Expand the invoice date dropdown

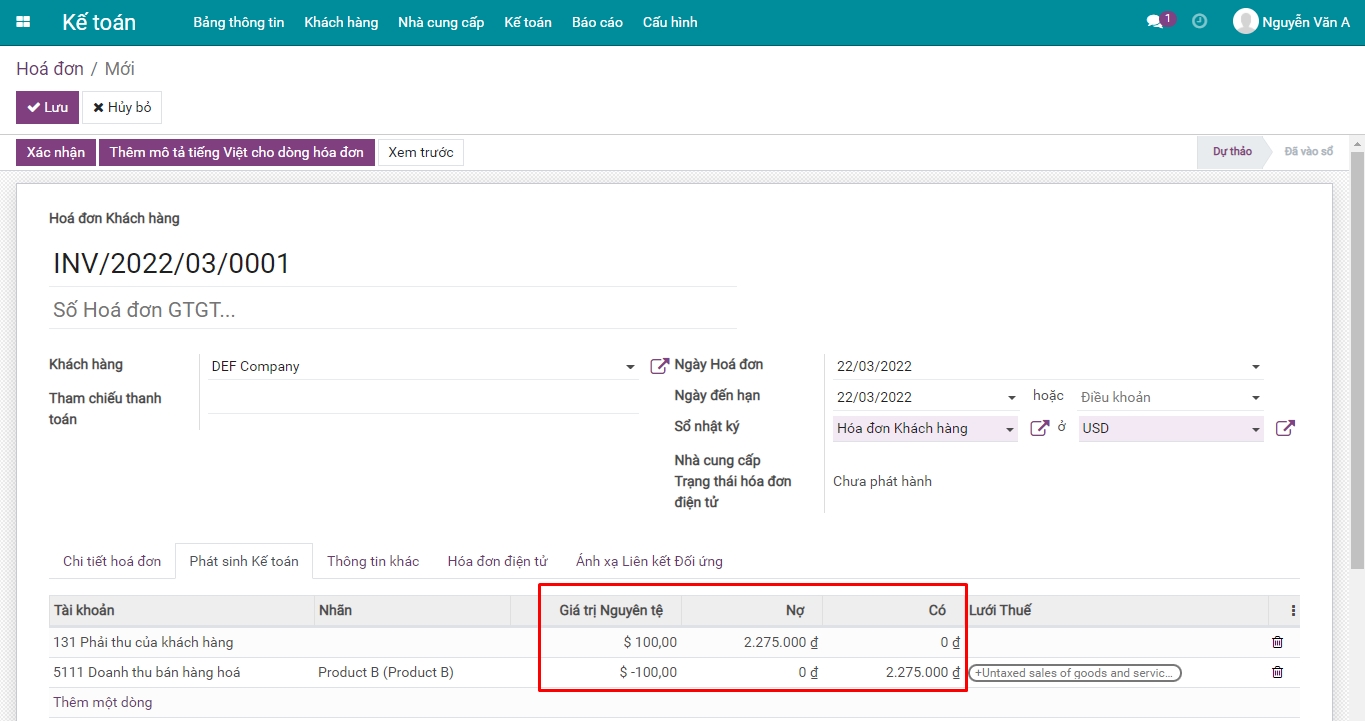pyautogui.click(x=1256, y=367)
